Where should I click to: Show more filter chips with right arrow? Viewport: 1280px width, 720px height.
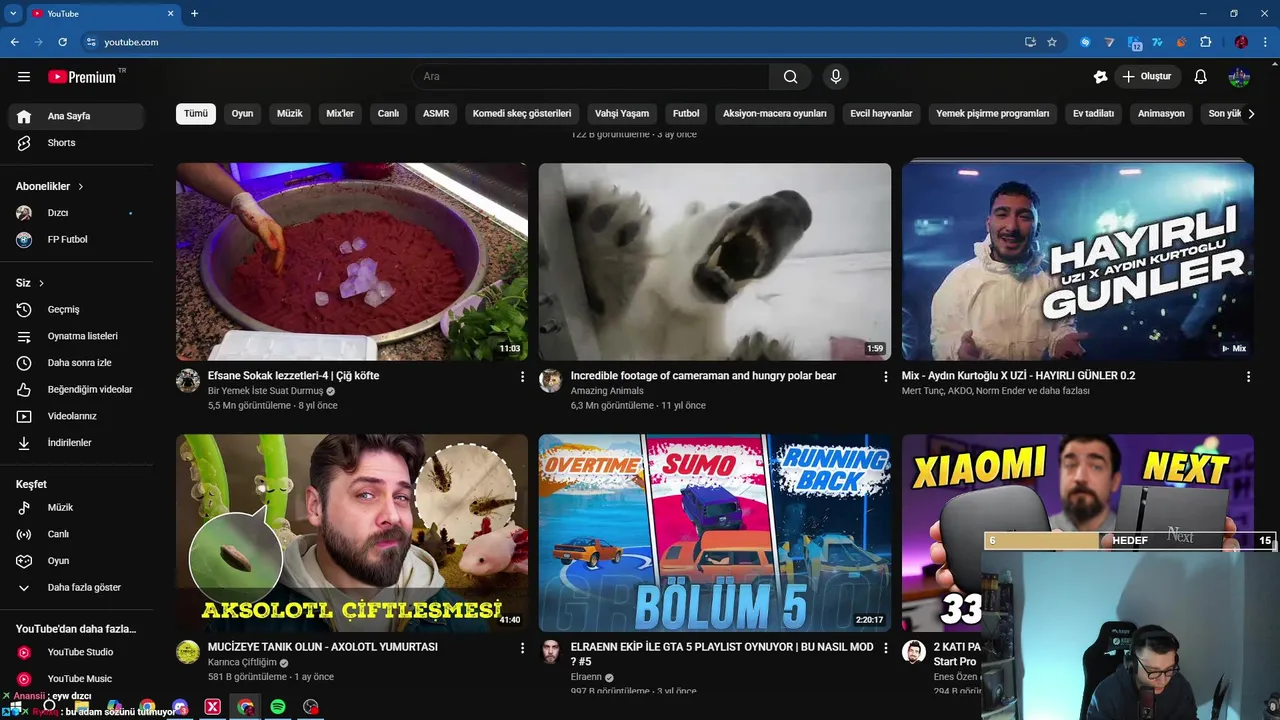coord(1251,114)
